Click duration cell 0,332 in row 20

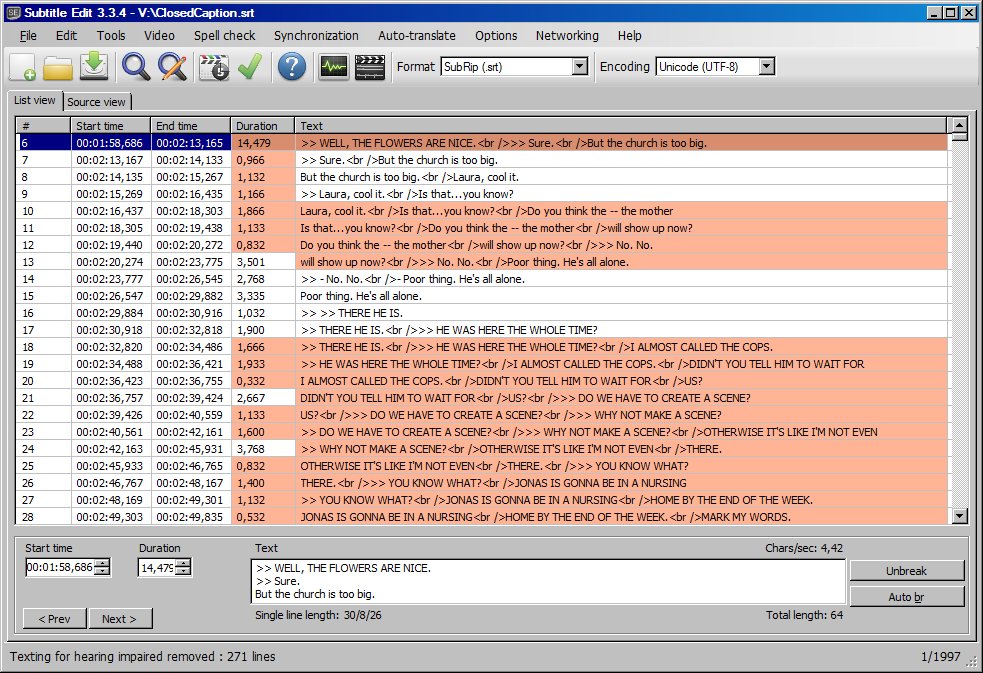click(x=263, y=381)
